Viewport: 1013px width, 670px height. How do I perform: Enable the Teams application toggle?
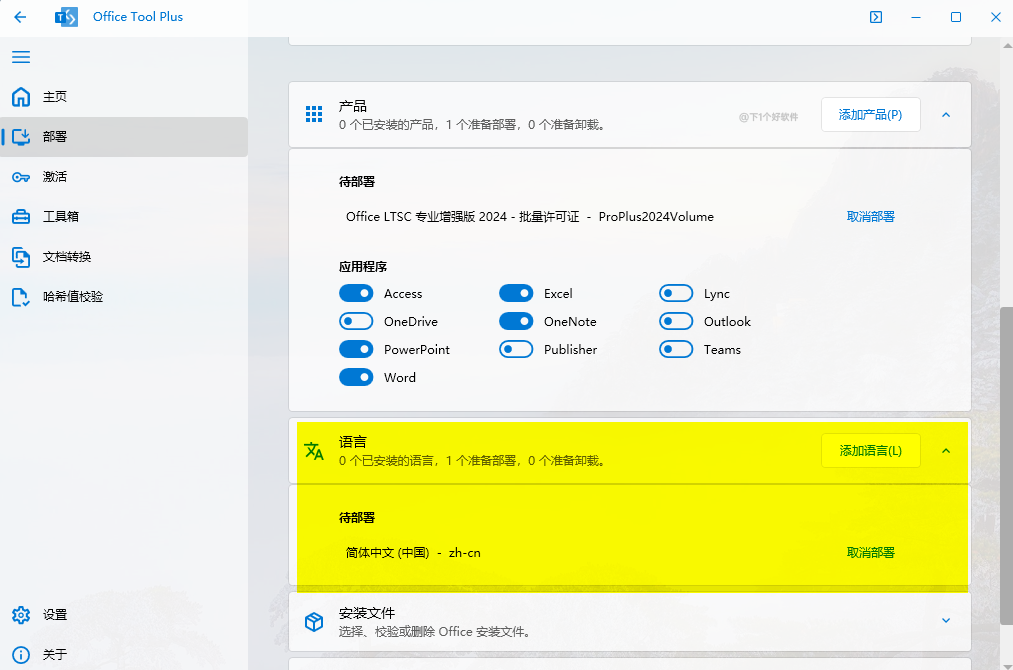click(x=676, y=350)
